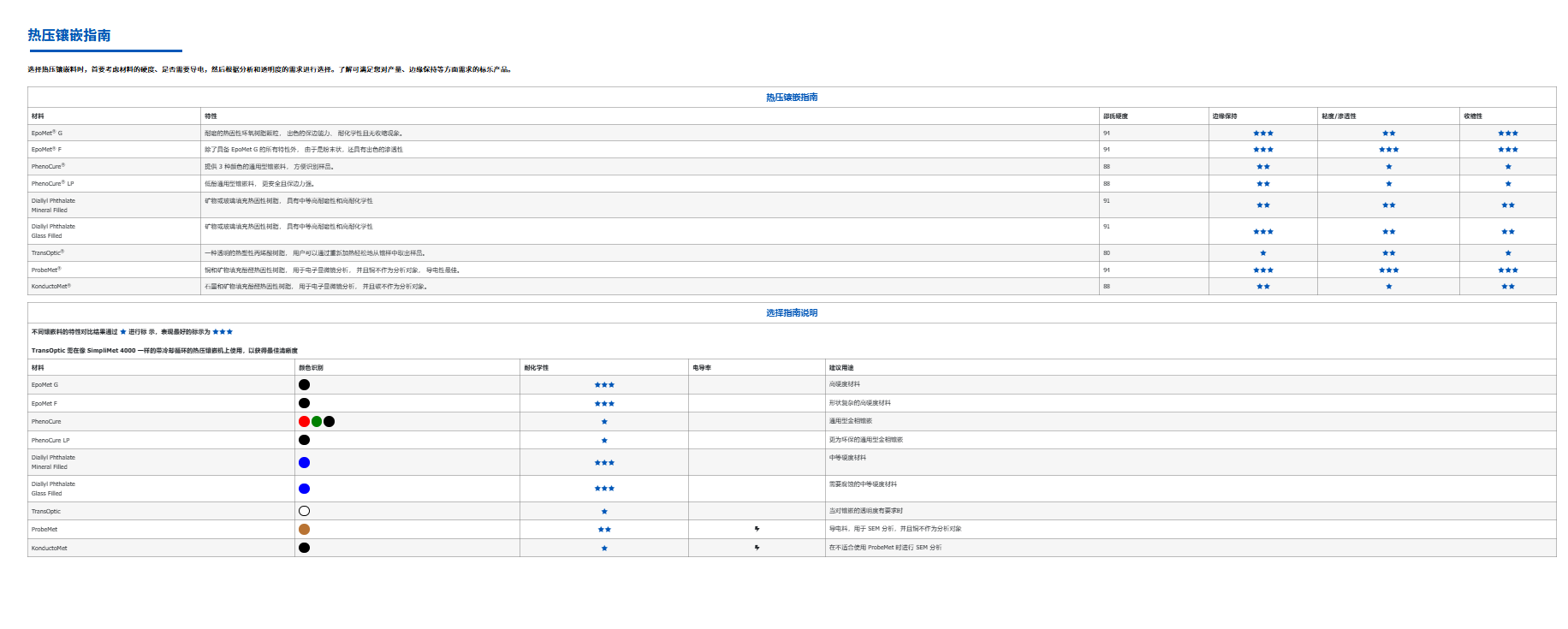1568x629 pixels.
Task: Select the green color dot for PhenoCure
Action: click(317, 422)
